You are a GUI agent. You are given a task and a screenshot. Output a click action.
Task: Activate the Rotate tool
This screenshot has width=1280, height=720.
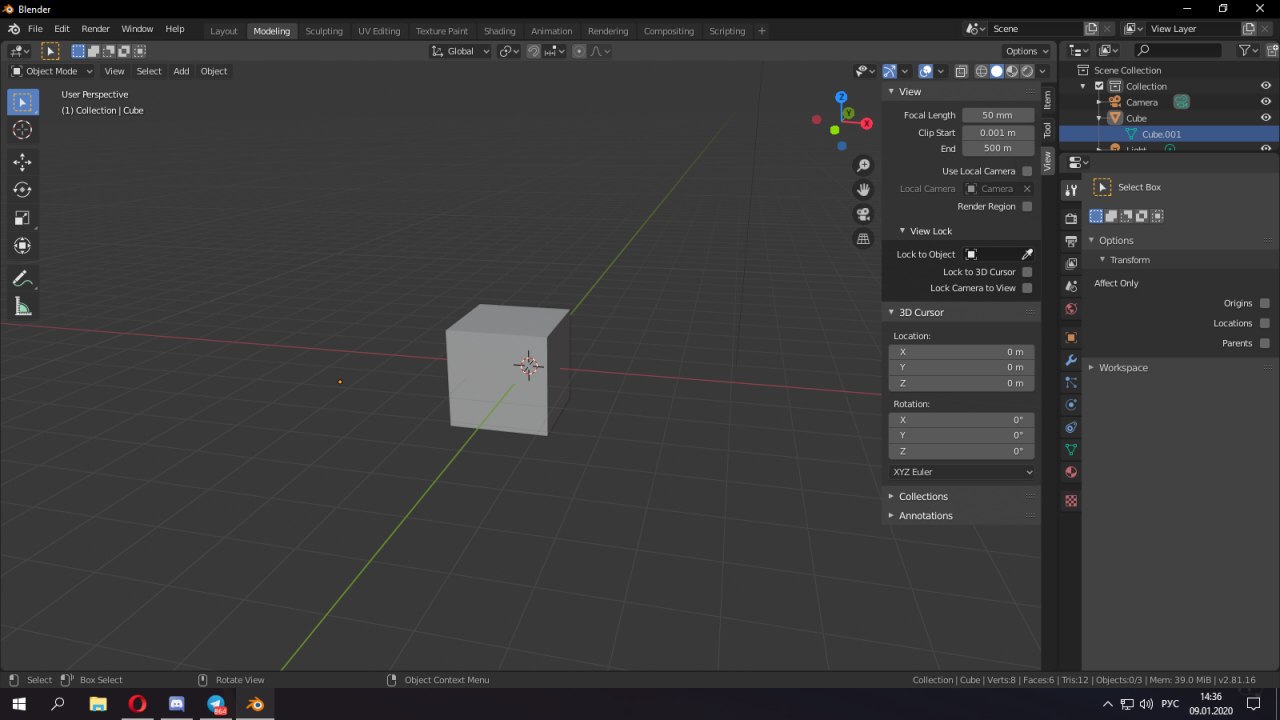tap(22, 190)
